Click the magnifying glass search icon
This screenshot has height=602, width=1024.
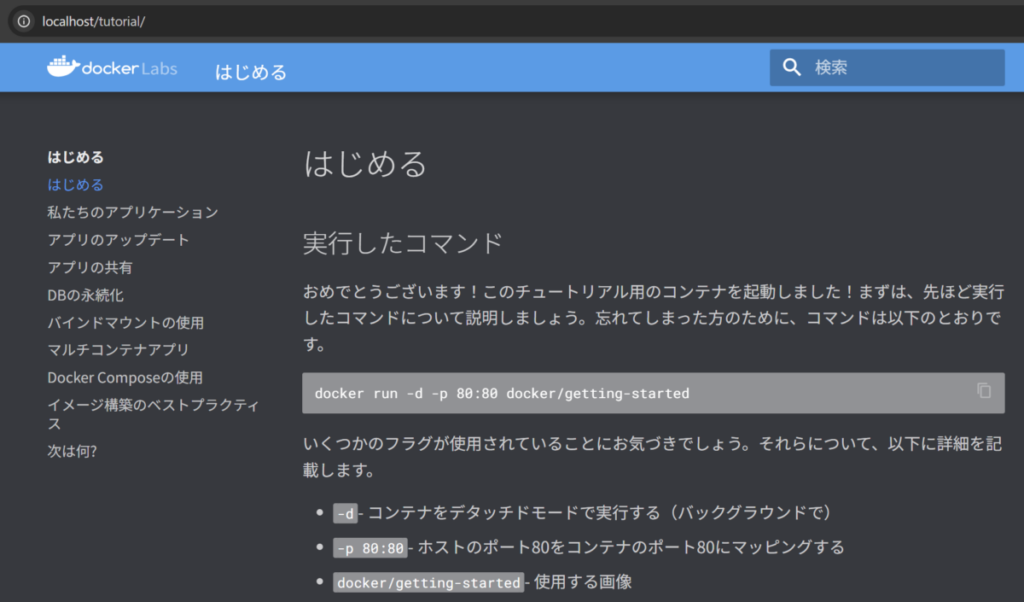pos(792,68)
